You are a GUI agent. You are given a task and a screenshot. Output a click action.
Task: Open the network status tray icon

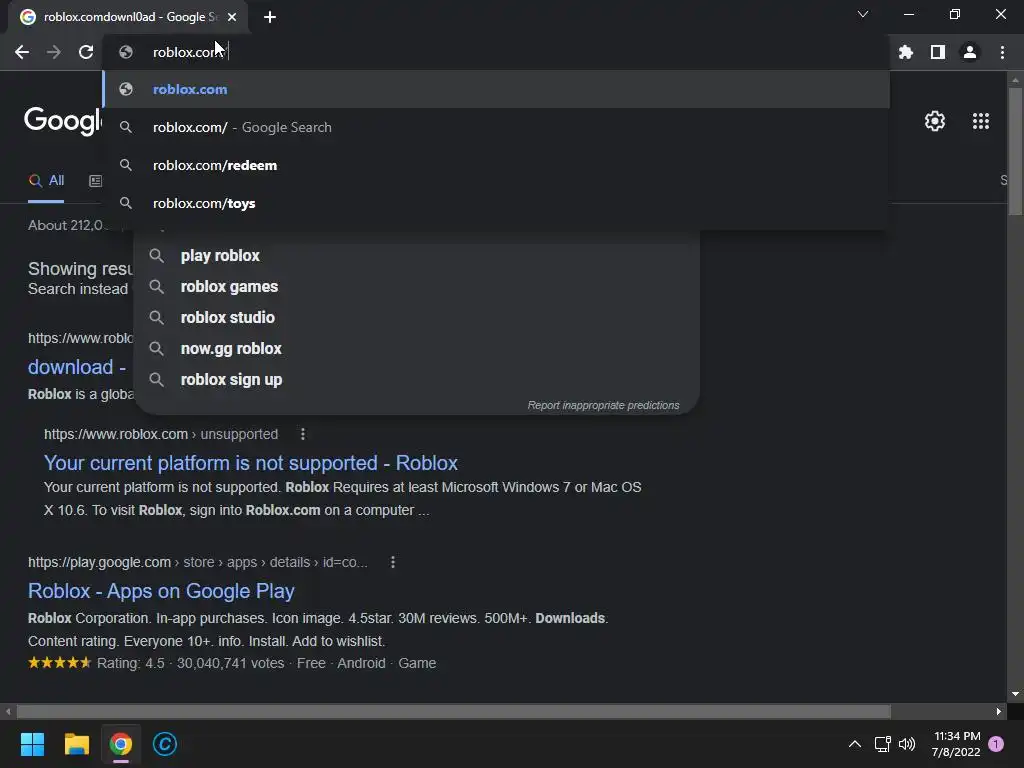[882, 744]
